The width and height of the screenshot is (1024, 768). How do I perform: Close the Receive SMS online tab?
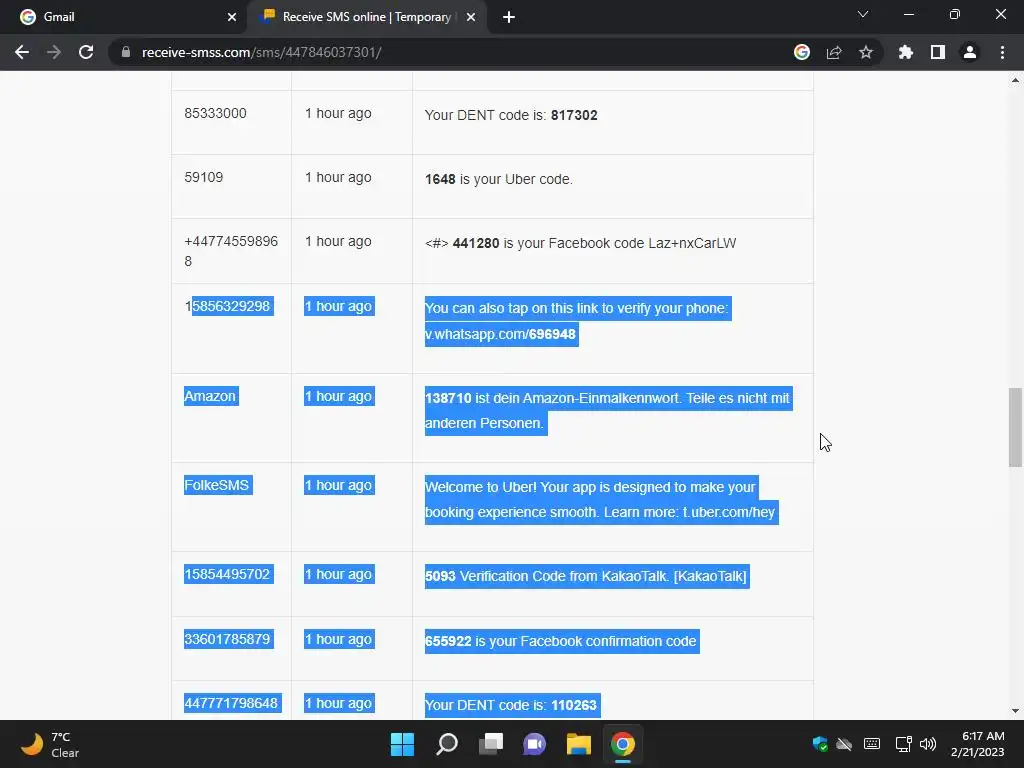pos(471,17)
